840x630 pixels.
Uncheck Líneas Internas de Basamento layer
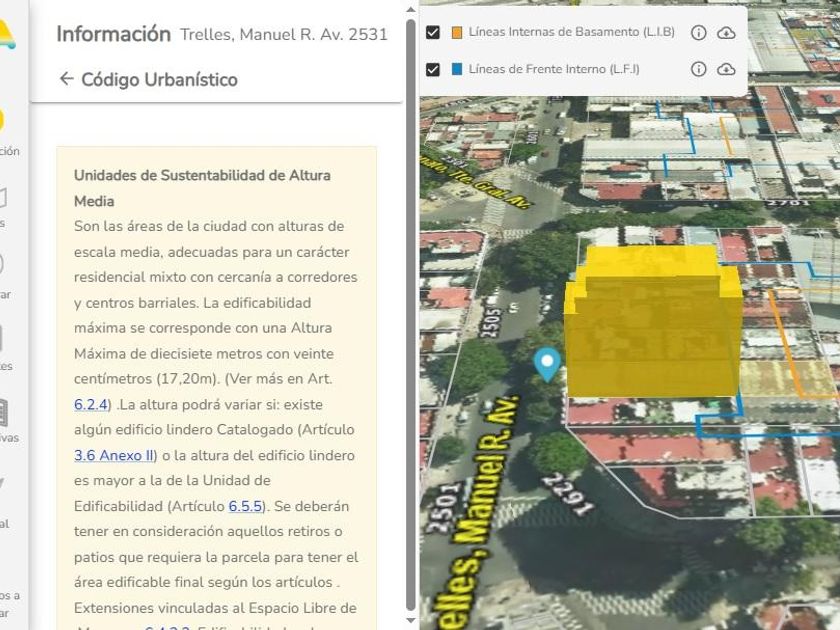click(x=433, y=33)
